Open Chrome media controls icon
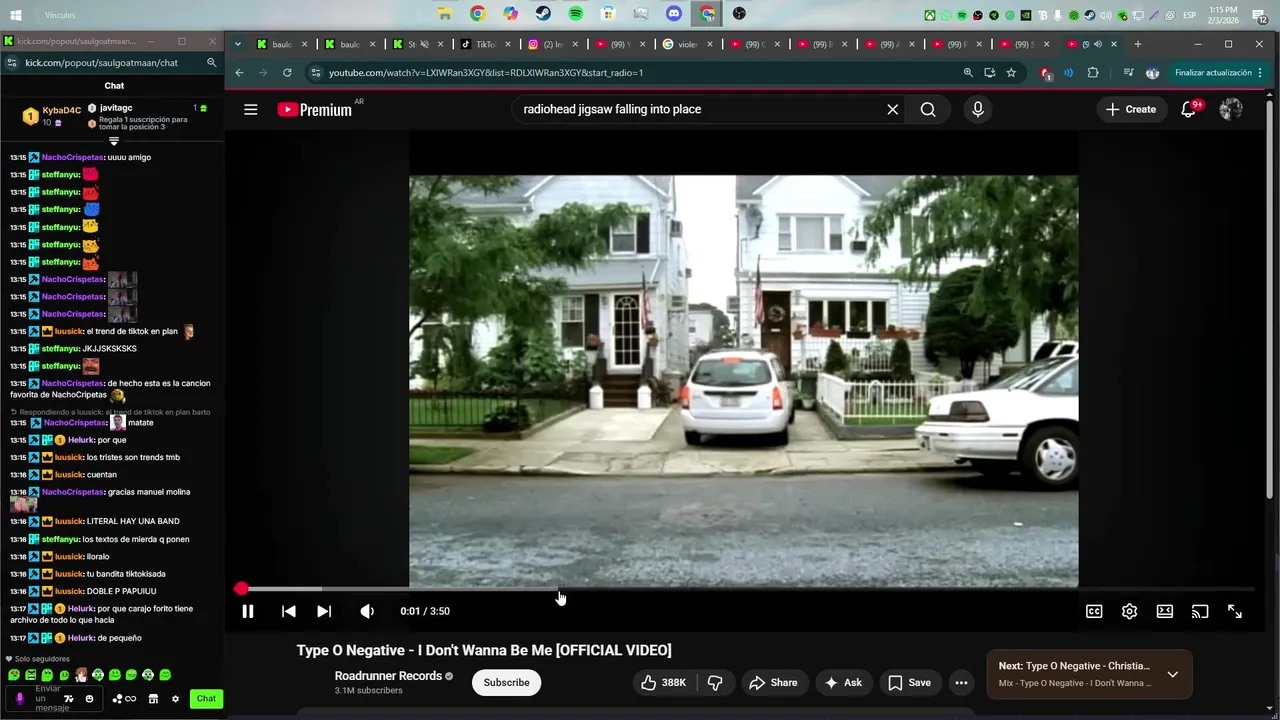Viewport: 1280px width, 720px height. [x=1128, y=73]
